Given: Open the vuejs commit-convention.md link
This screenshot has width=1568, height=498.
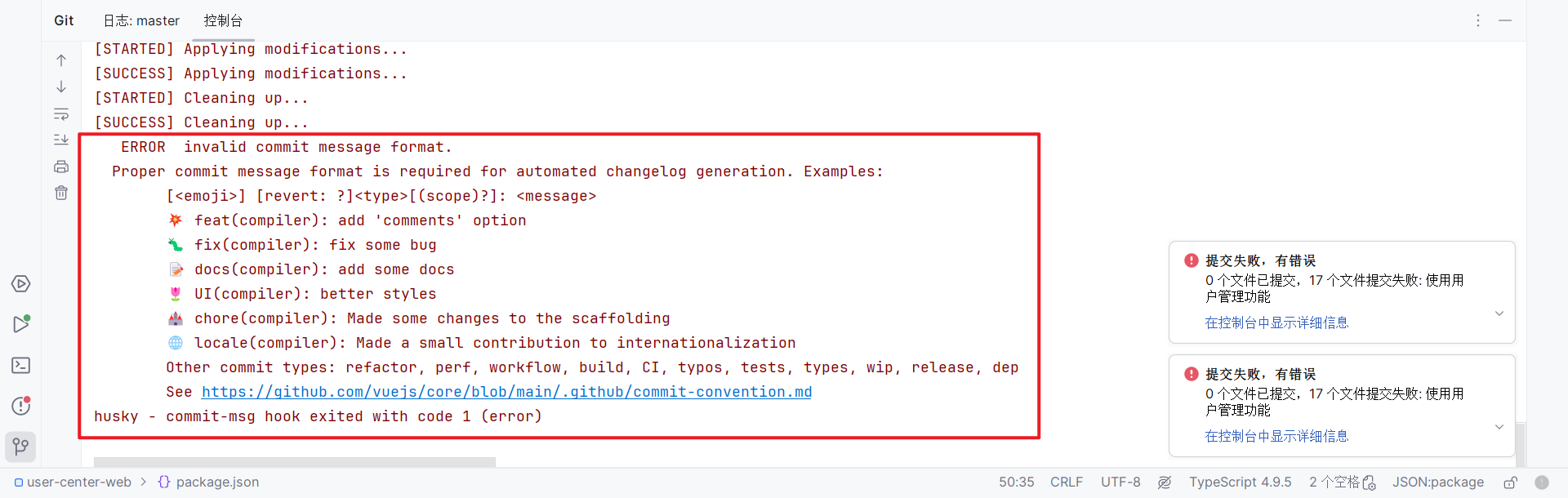Looking at the screenshot, I should (506, 392).
